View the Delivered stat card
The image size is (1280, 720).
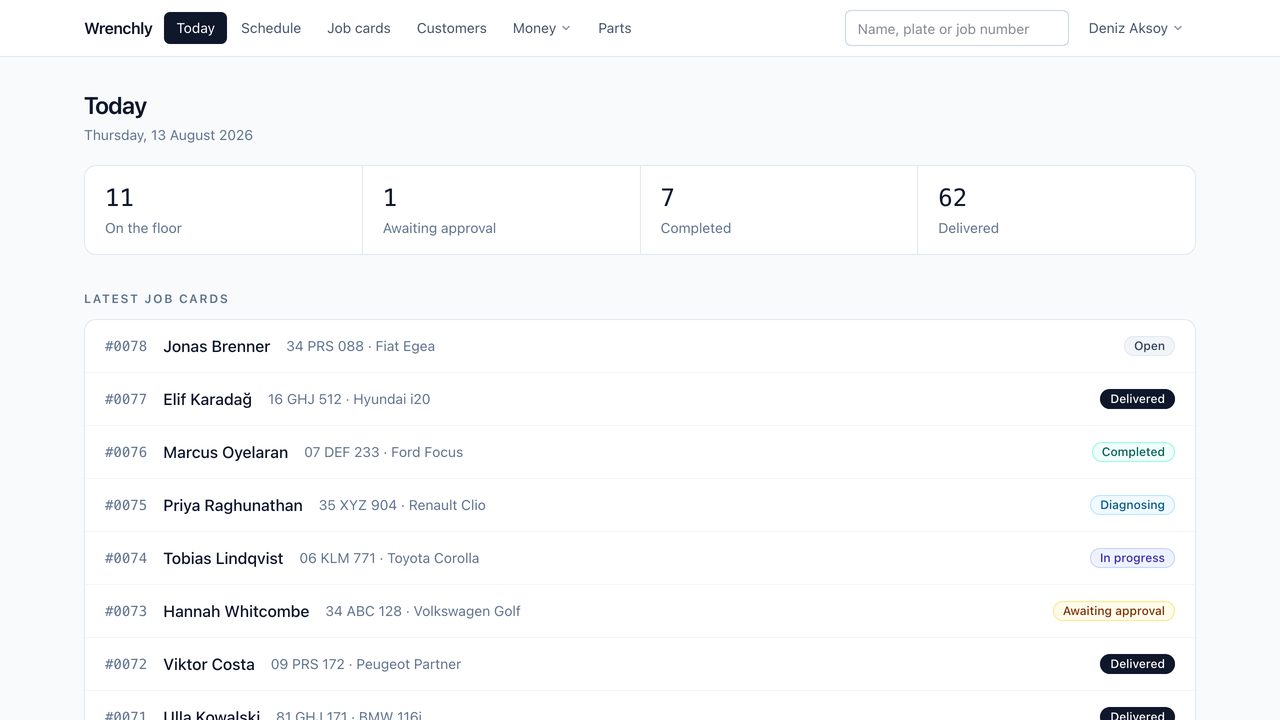[1056, 210]
